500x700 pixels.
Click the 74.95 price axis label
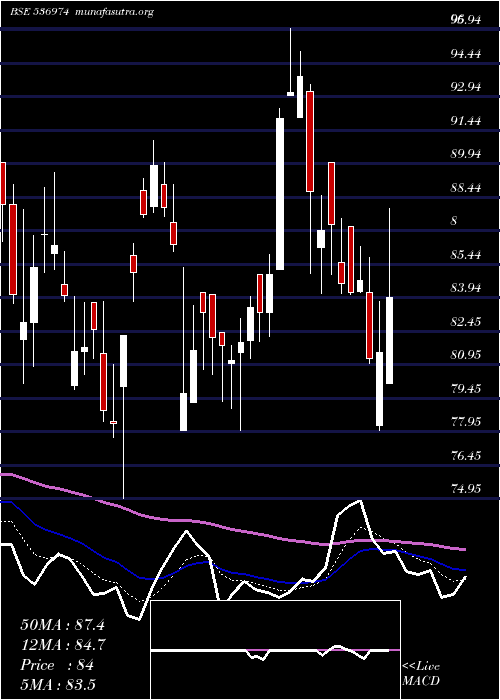pos(466,489)
